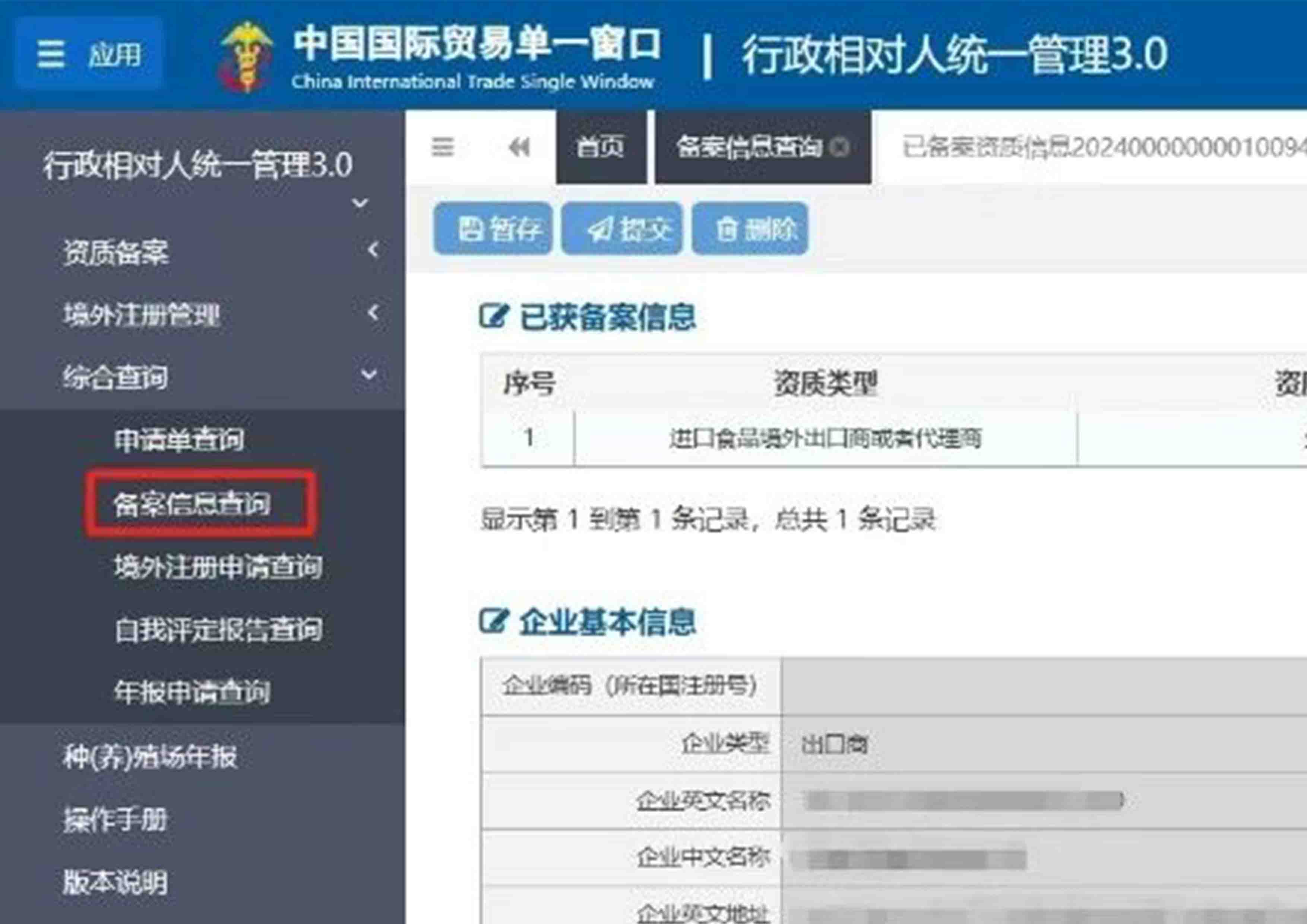1307x924 pixels.
Task: Click the 序号 column header
Action: (529, 383)
